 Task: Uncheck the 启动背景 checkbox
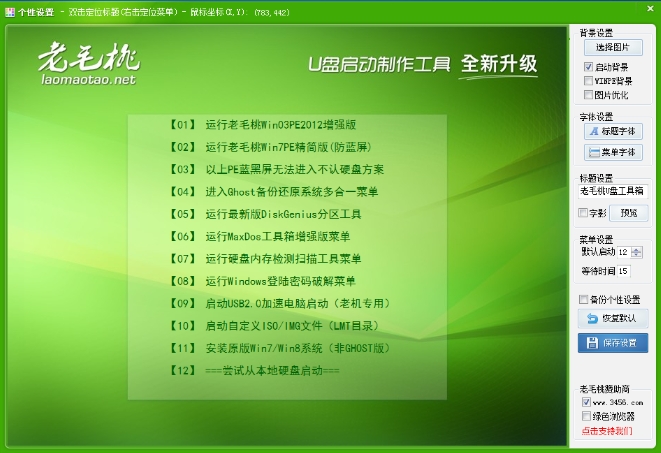(x=588, y=67)
